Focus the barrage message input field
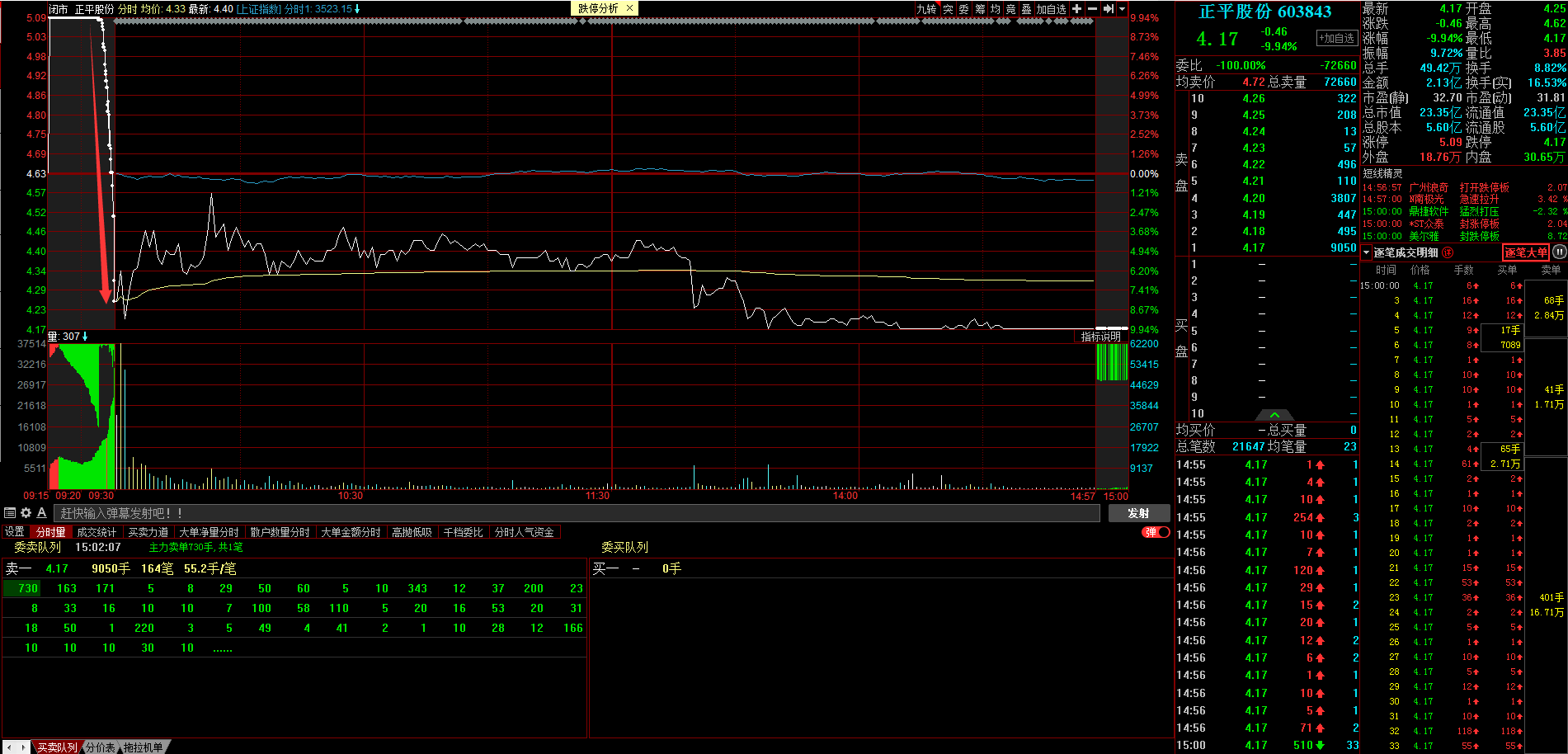Screen dimensions: 1568x754 [x=577, y=513]
